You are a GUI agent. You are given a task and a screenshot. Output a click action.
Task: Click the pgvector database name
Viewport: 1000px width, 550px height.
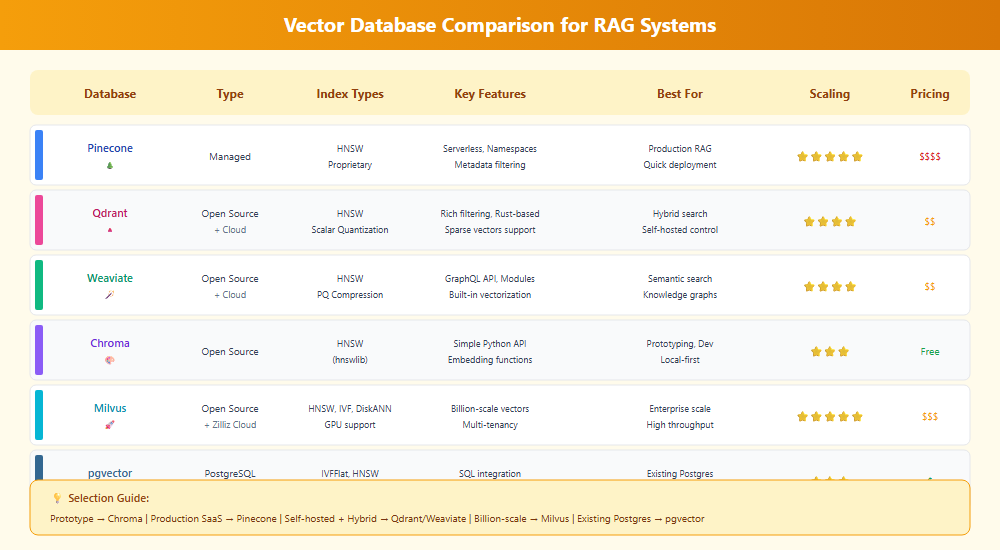coord(110,473)
